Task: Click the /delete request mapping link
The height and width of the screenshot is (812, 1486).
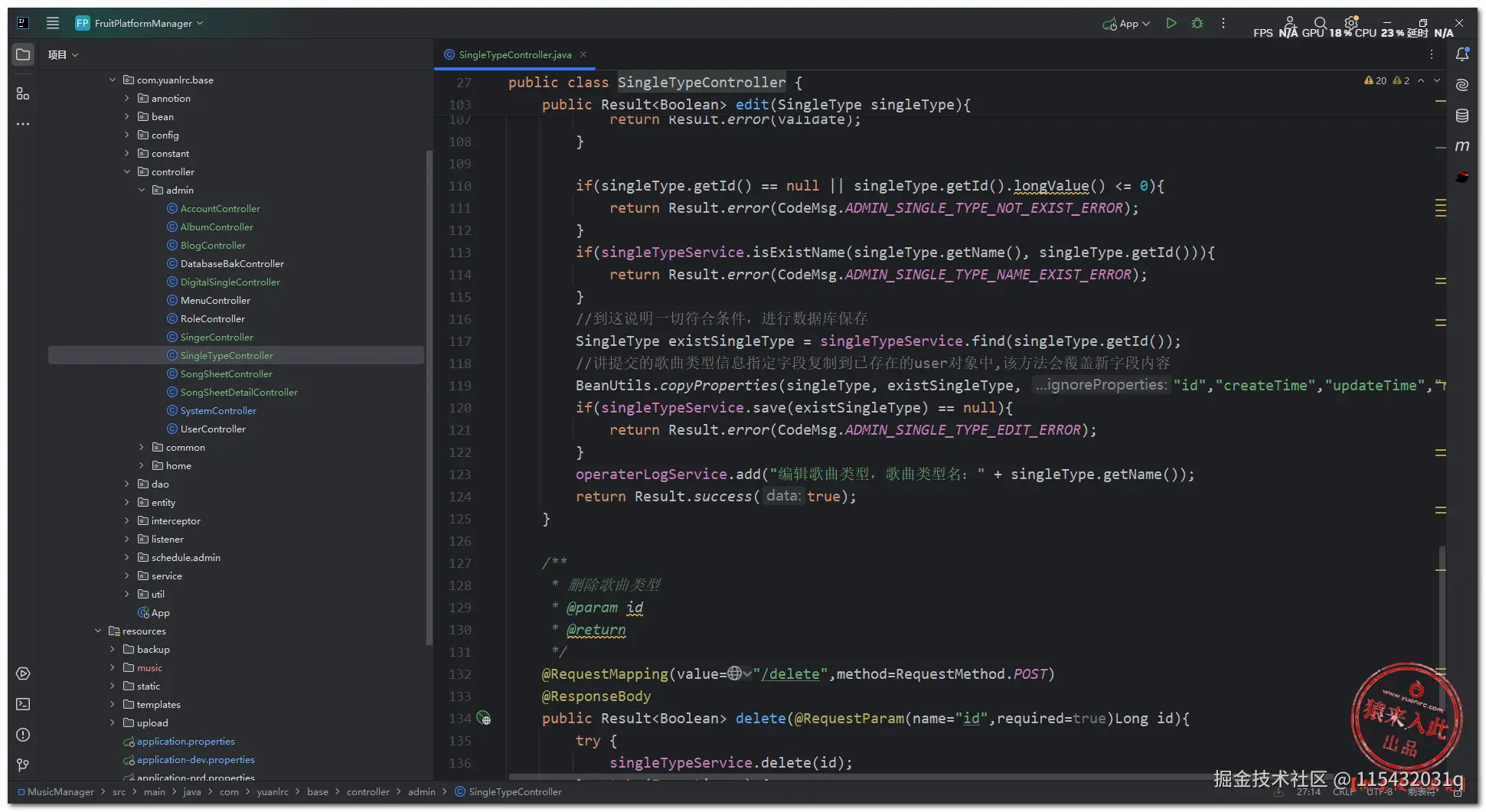Action: pyautogui.click(x=790, y=674)
